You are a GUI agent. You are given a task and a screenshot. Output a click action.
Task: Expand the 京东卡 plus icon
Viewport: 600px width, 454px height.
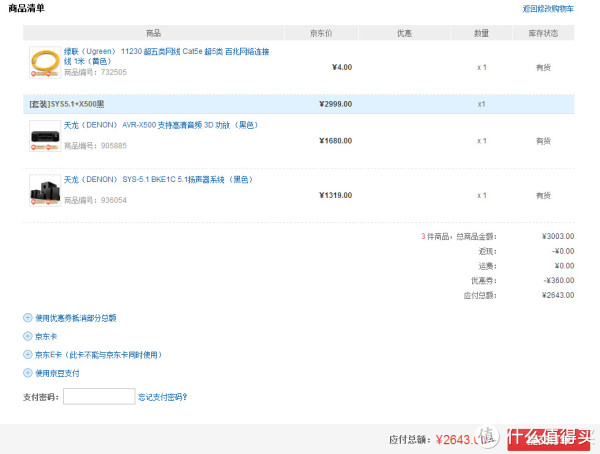click(28, 336)
